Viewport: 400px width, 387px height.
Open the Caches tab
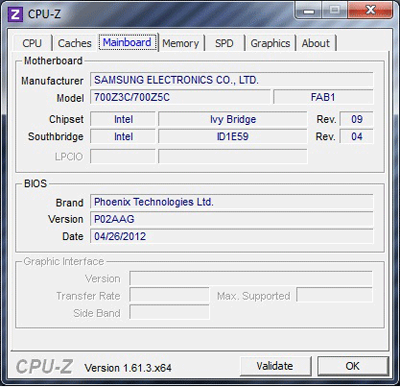(75, 43)
